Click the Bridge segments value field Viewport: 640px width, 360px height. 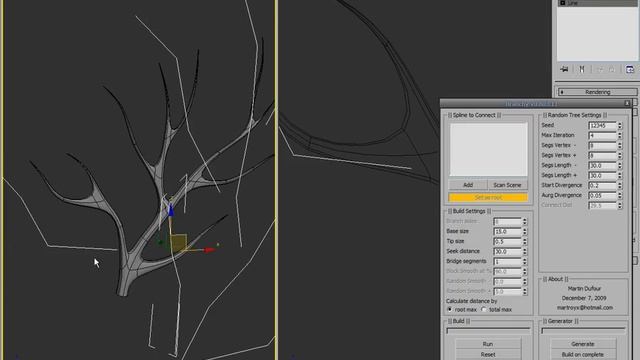[507, 262]
